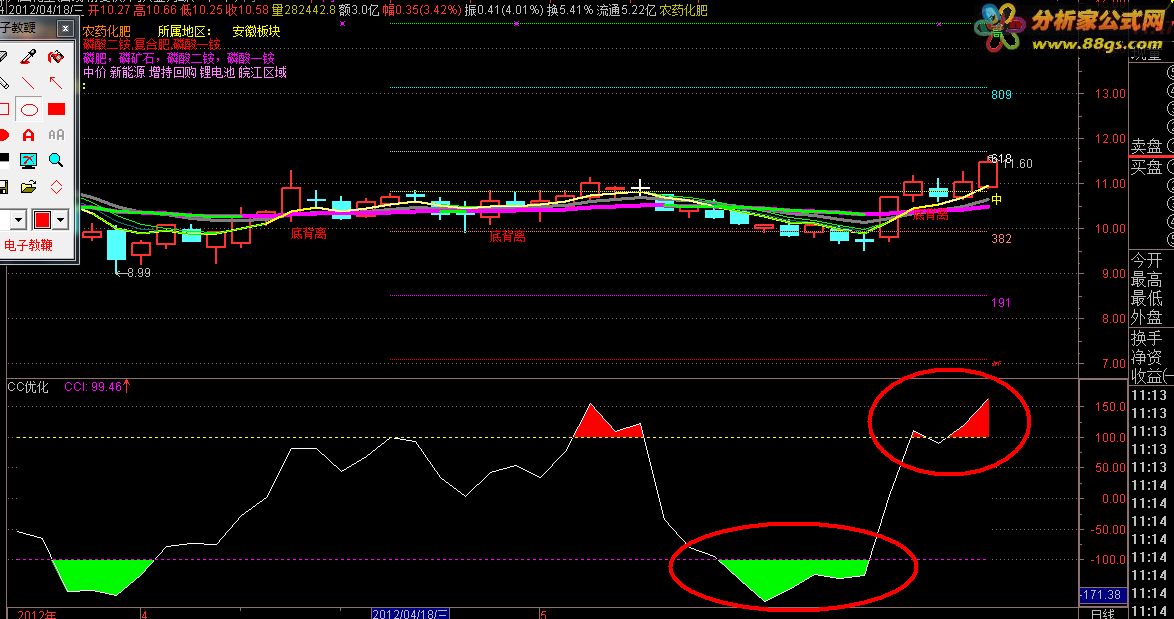This screenshot has width=1174, height=619.
Task: Click the 电子教鞭 label in the palette
Action: pyautogui.click(x=28, y=246)
